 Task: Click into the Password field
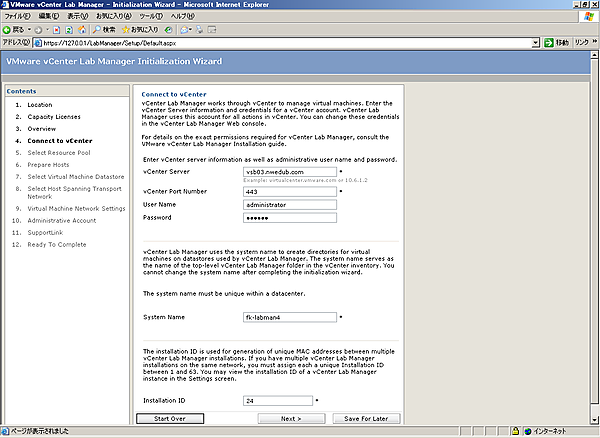tap(290, 217)
